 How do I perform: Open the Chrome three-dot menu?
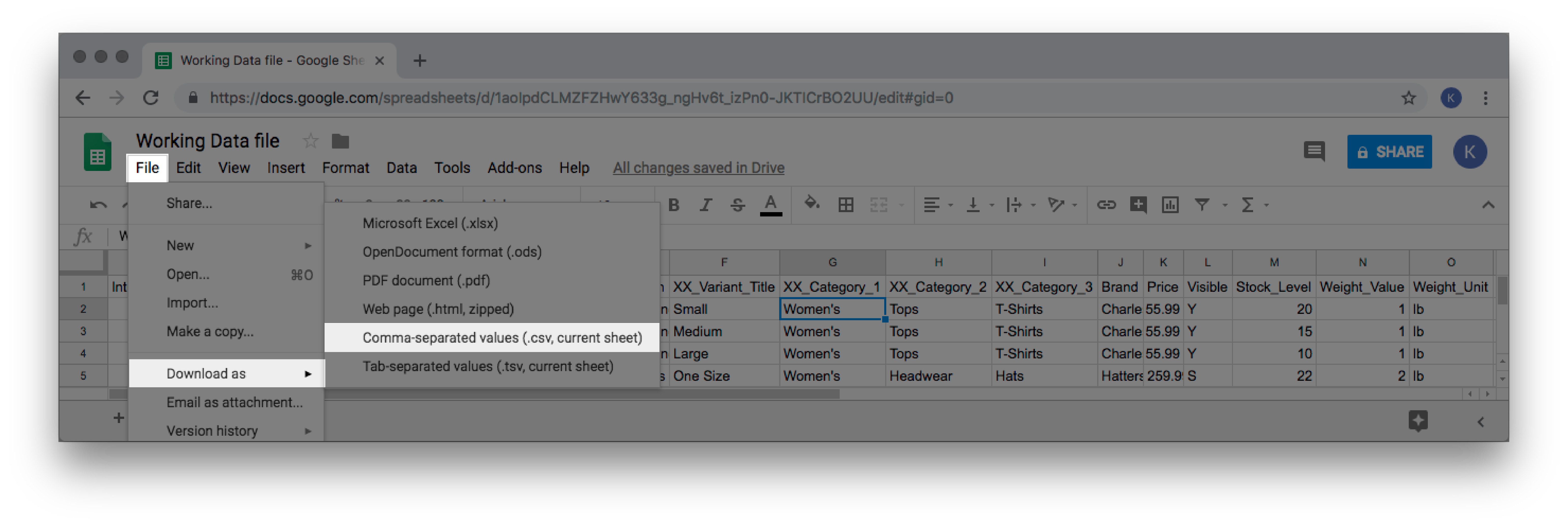coord(1485,98)
